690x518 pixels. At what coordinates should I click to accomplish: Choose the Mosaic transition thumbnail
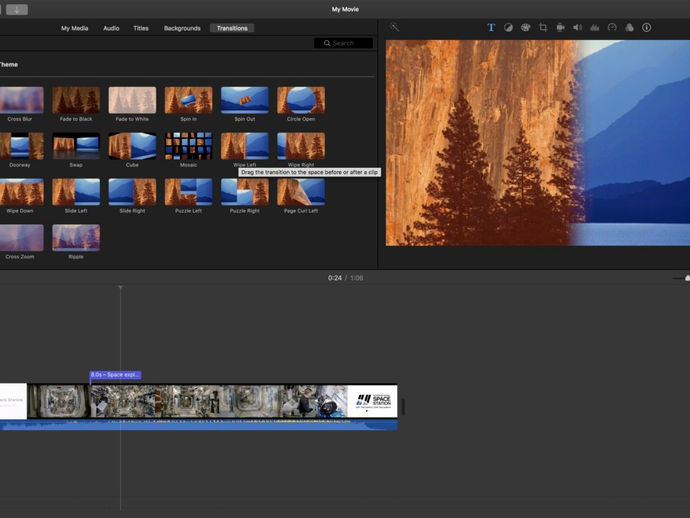click(188, 146)
